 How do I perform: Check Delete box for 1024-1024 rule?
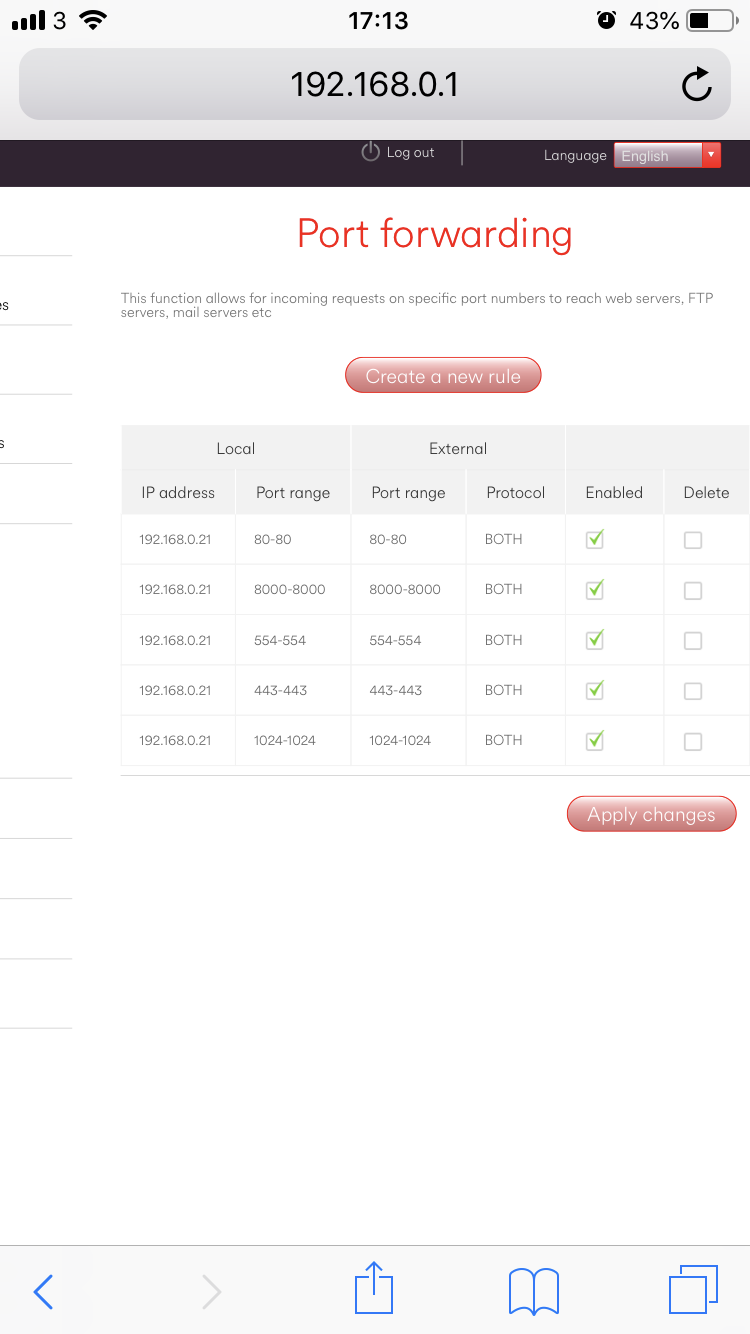[692, 741]
